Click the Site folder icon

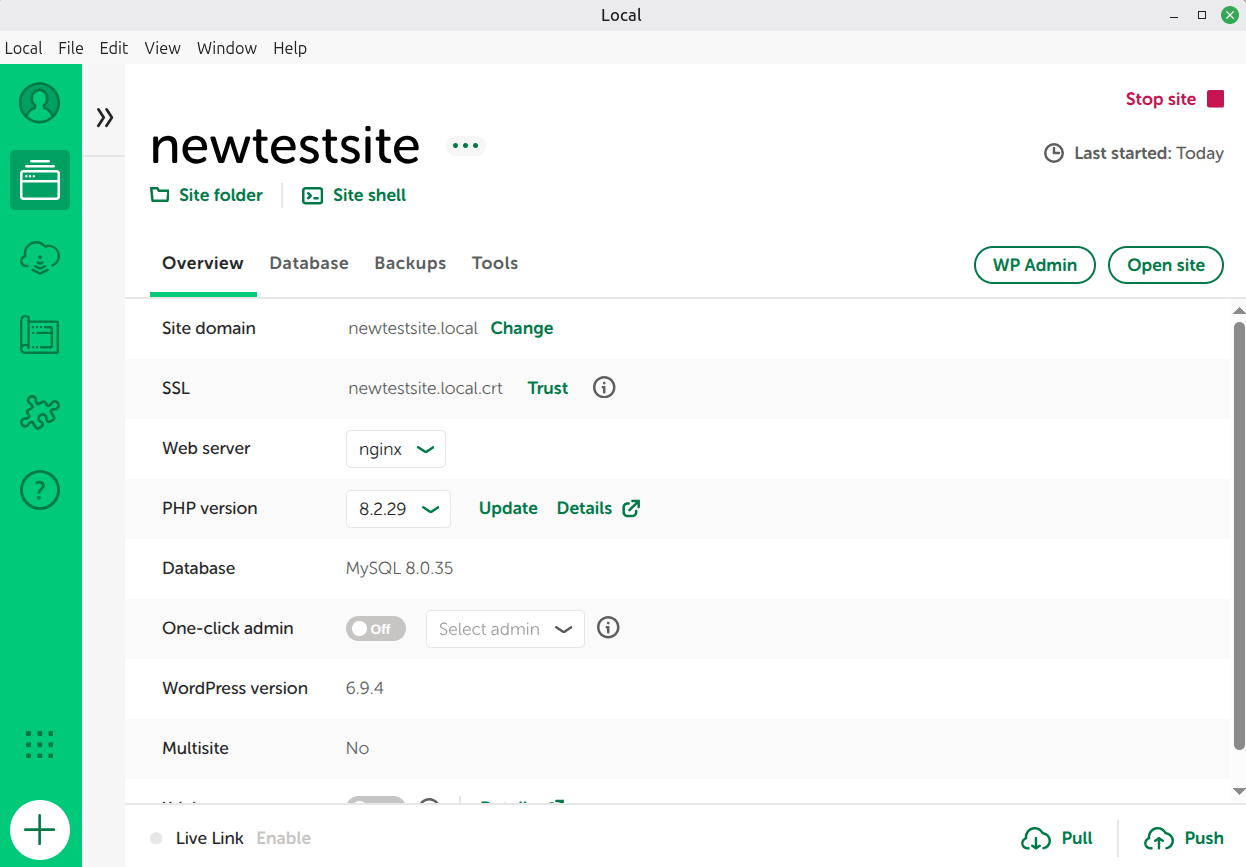pyautogui.click(x=160, y=195)
